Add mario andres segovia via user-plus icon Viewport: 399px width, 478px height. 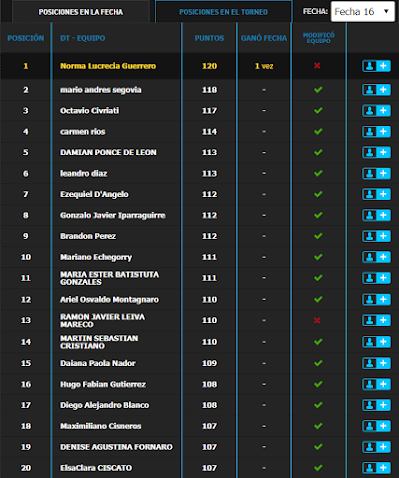pos(376,90)
